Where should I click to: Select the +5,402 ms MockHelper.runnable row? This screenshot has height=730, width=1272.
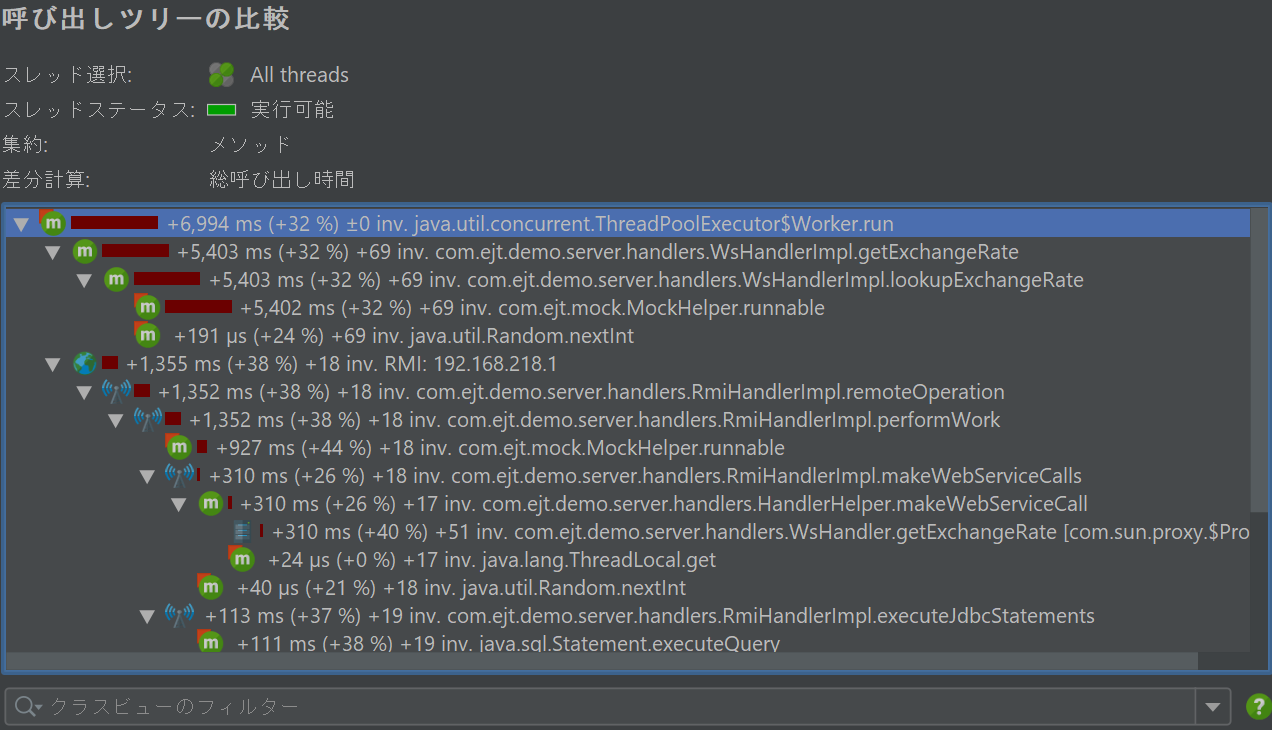click(x=533, y=308)
